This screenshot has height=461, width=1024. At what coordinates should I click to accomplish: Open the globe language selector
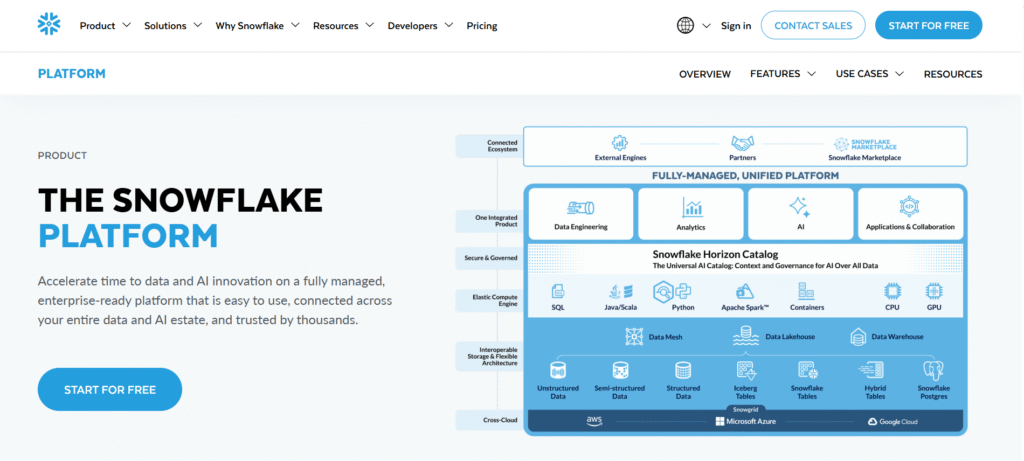coord(685,25)
